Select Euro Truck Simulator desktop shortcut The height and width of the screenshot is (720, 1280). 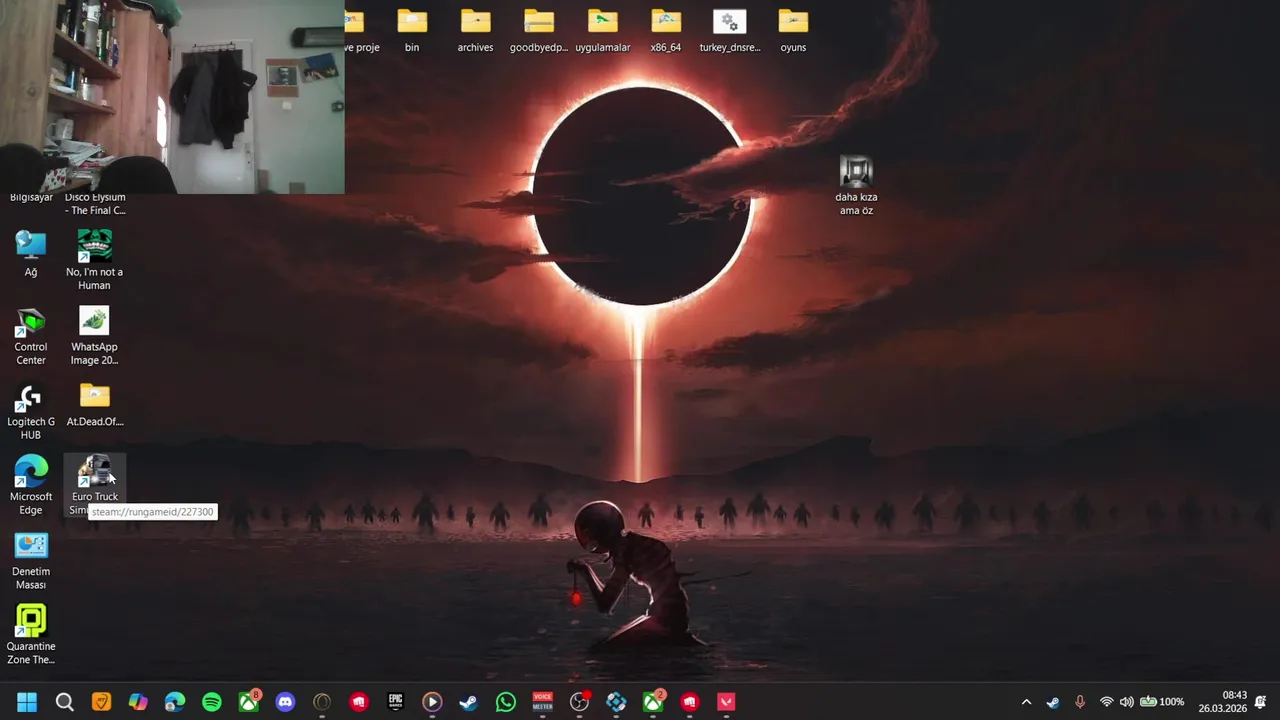click(95, 486)
